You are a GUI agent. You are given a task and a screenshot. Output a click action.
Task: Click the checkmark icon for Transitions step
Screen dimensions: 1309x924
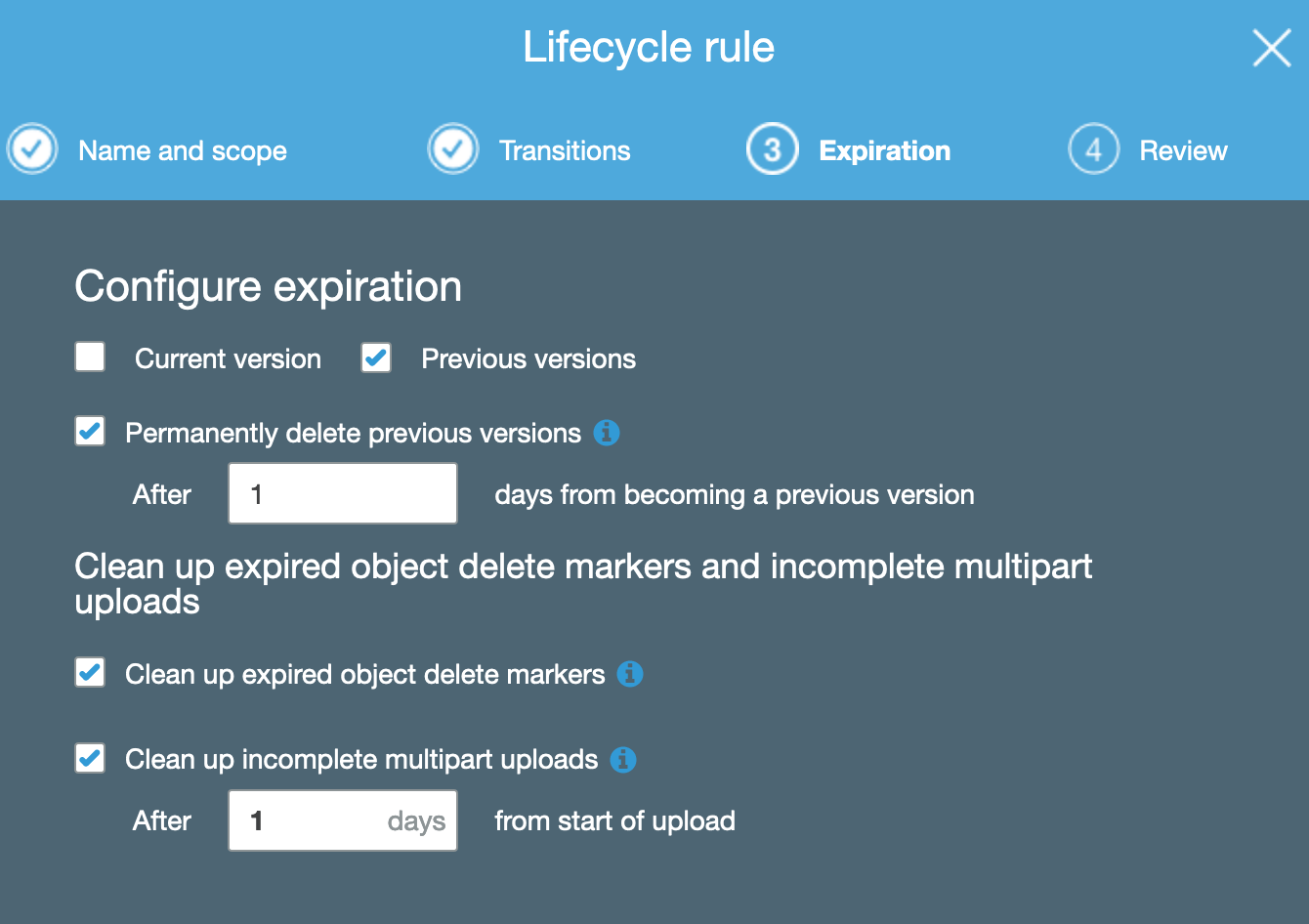point(453,149)
